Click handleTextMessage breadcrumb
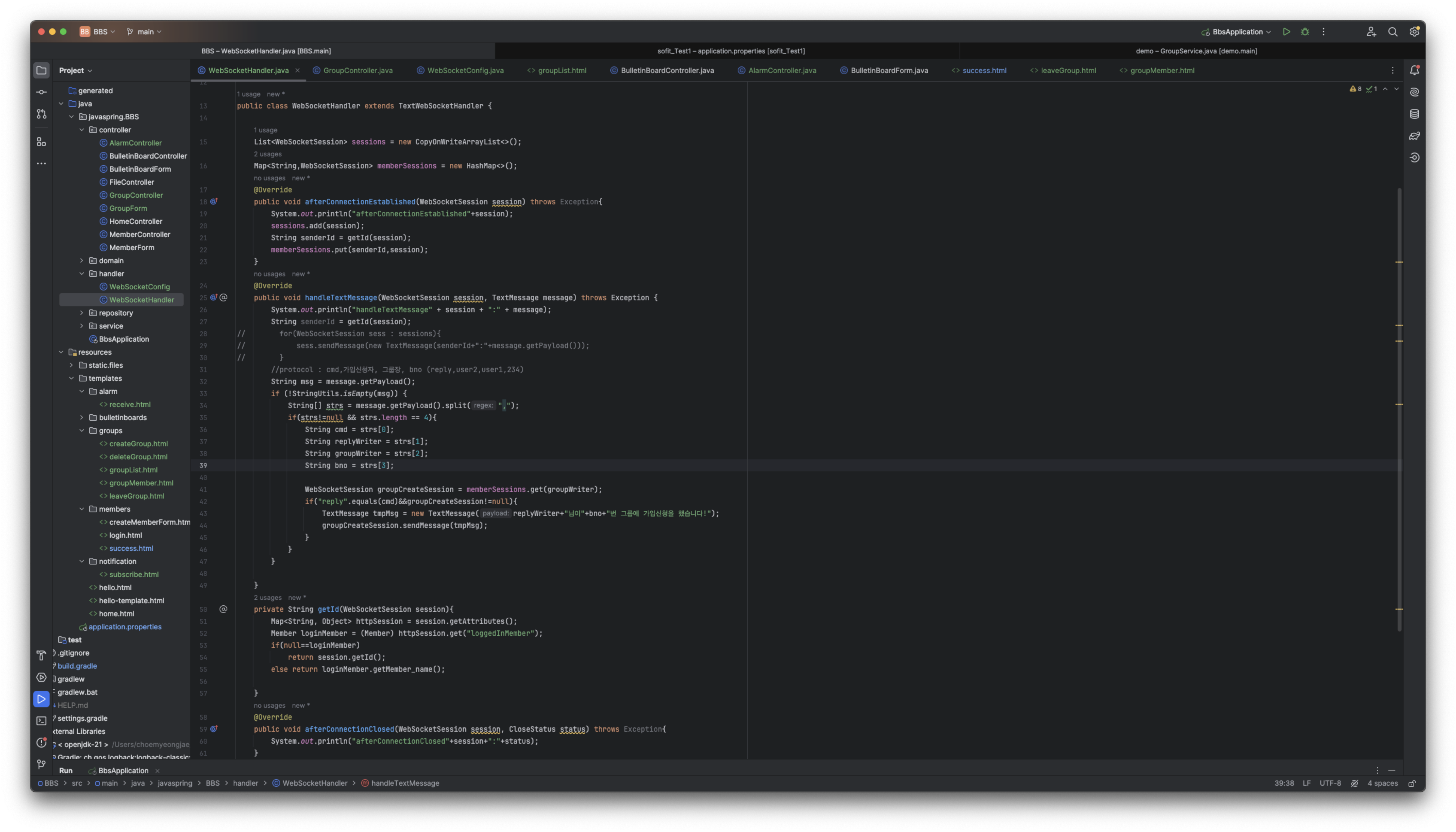This screenshot has width=1456, height=832. 400,784
